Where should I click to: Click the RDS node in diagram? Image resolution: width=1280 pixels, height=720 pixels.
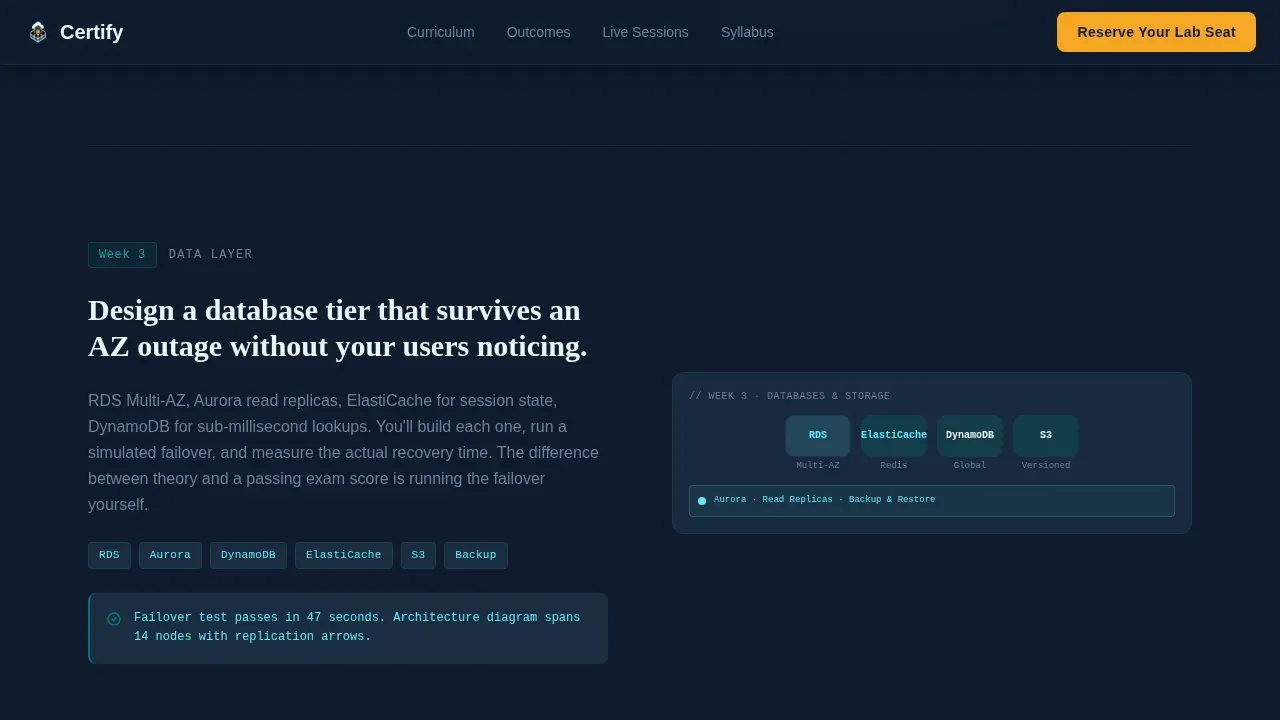point(818,436)
